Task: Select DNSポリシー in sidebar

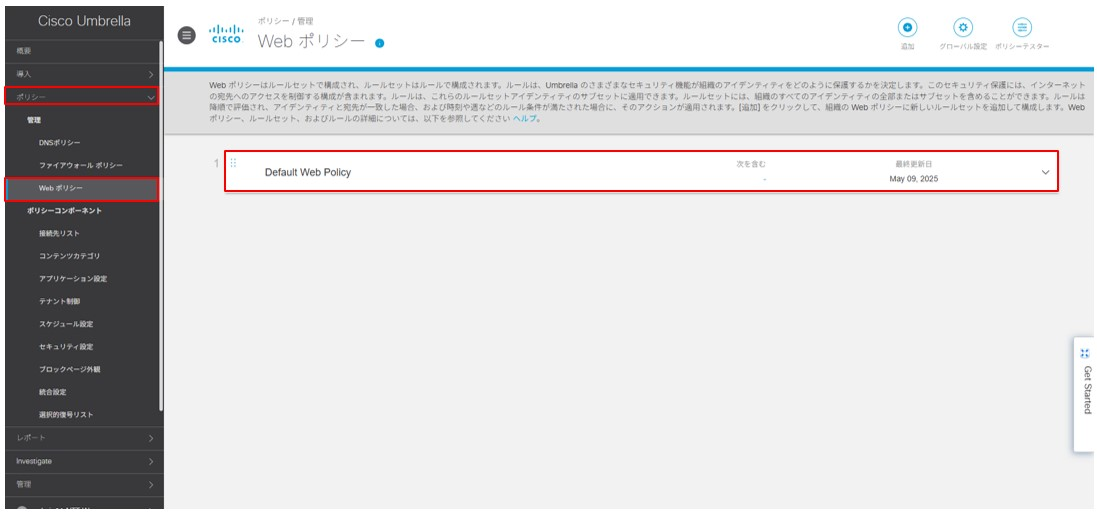Action: click(x=59, y=143)
